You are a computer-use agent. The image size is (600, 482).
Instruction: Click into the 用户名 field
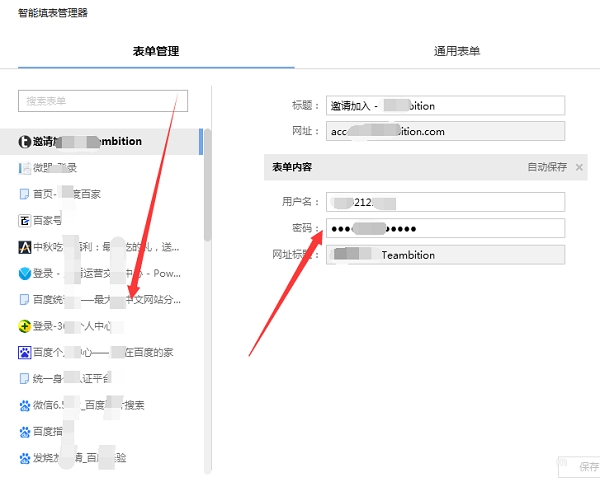(x=445, y=202)
